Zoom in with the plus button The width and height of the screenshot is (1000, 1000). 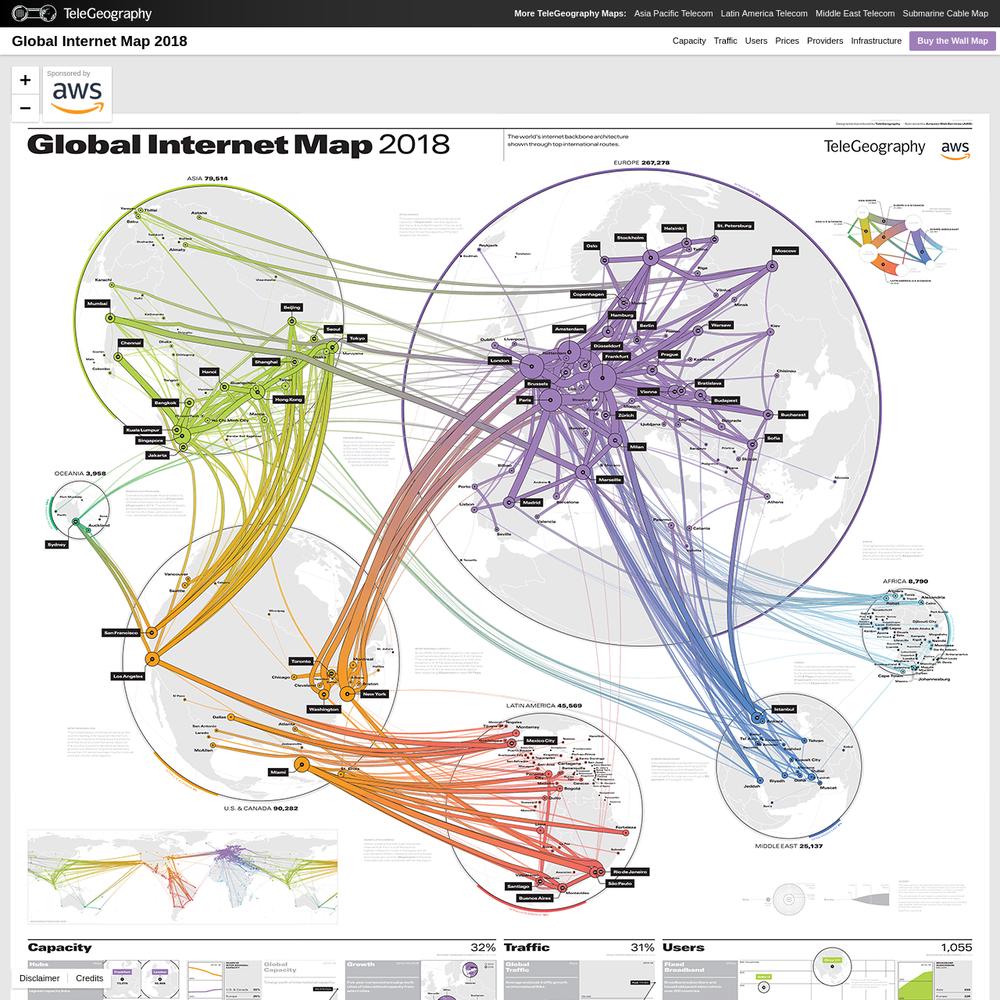click(x=25, y=80)
